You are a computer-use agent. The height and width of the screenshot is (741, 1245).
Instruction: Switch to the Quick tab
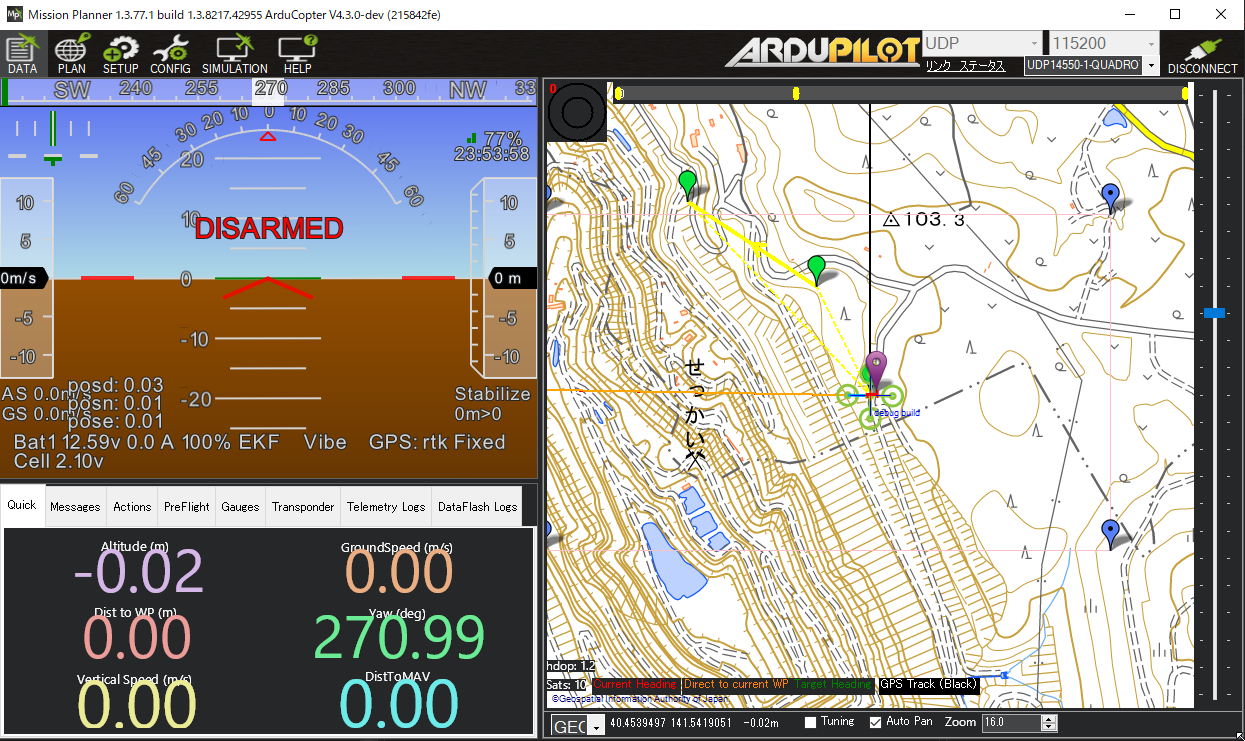pyautogui.click(x=22, y=506)
